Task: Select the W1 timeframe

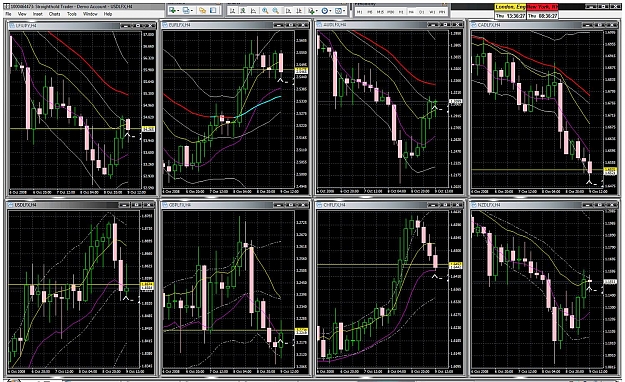Action: coord(432,12)
